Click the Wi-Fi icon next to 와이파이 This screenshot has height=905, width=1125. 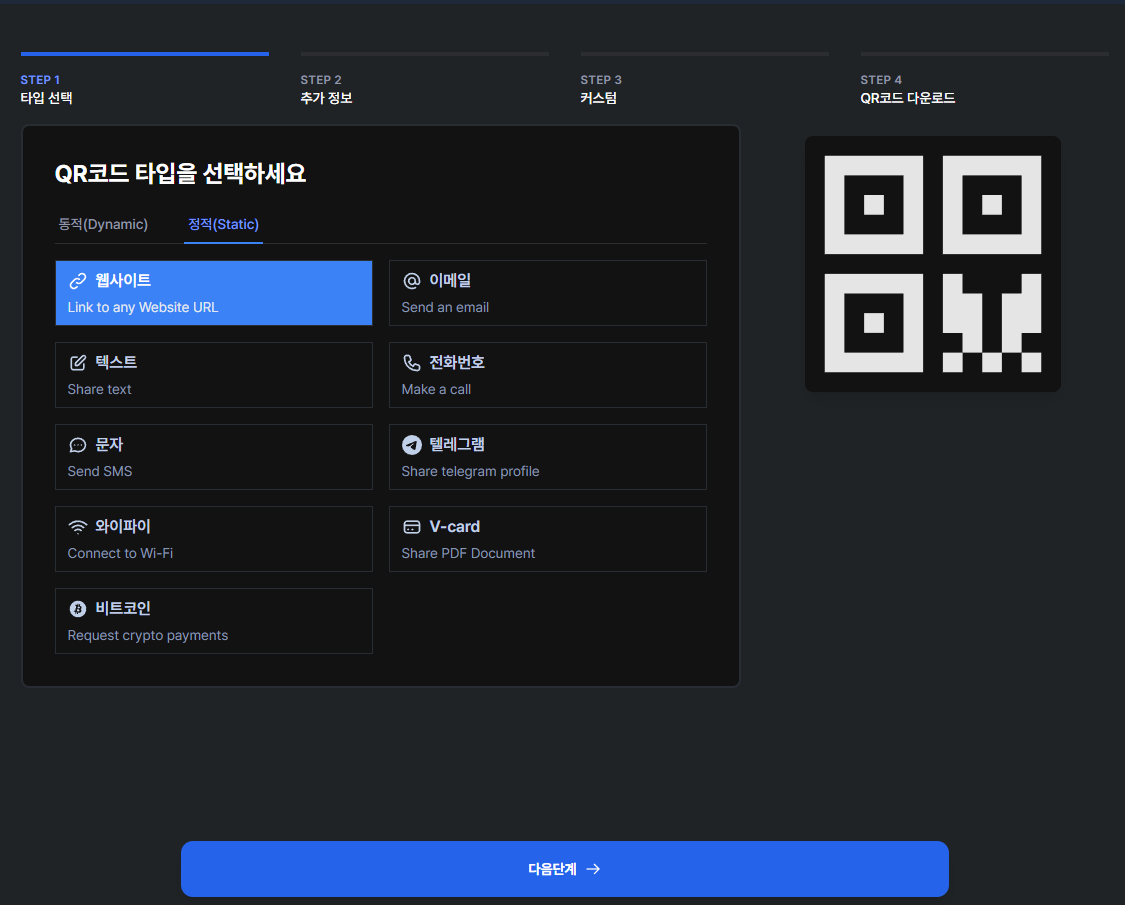77,527
